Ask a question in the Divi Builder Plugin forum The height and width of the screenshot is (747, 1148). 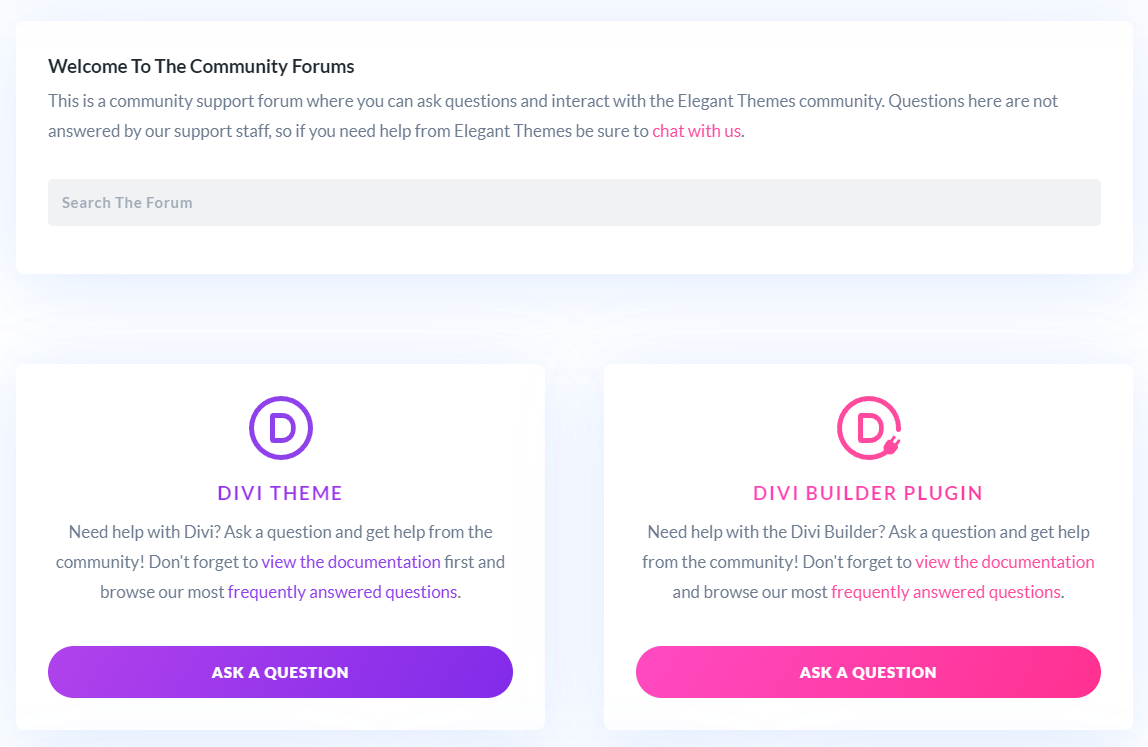click(x=868, y=672)
